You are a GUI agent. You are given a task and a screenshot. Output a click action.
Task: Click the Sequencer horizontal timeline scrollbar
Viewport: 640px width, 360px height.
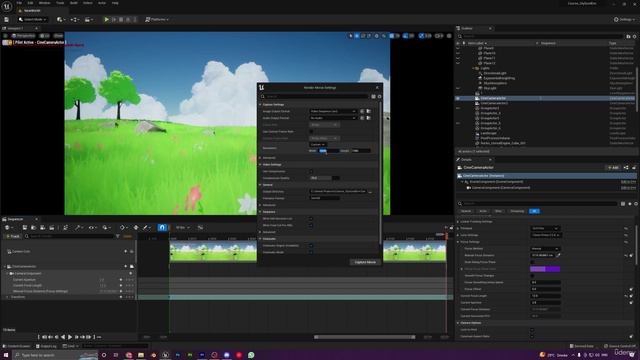365,337
